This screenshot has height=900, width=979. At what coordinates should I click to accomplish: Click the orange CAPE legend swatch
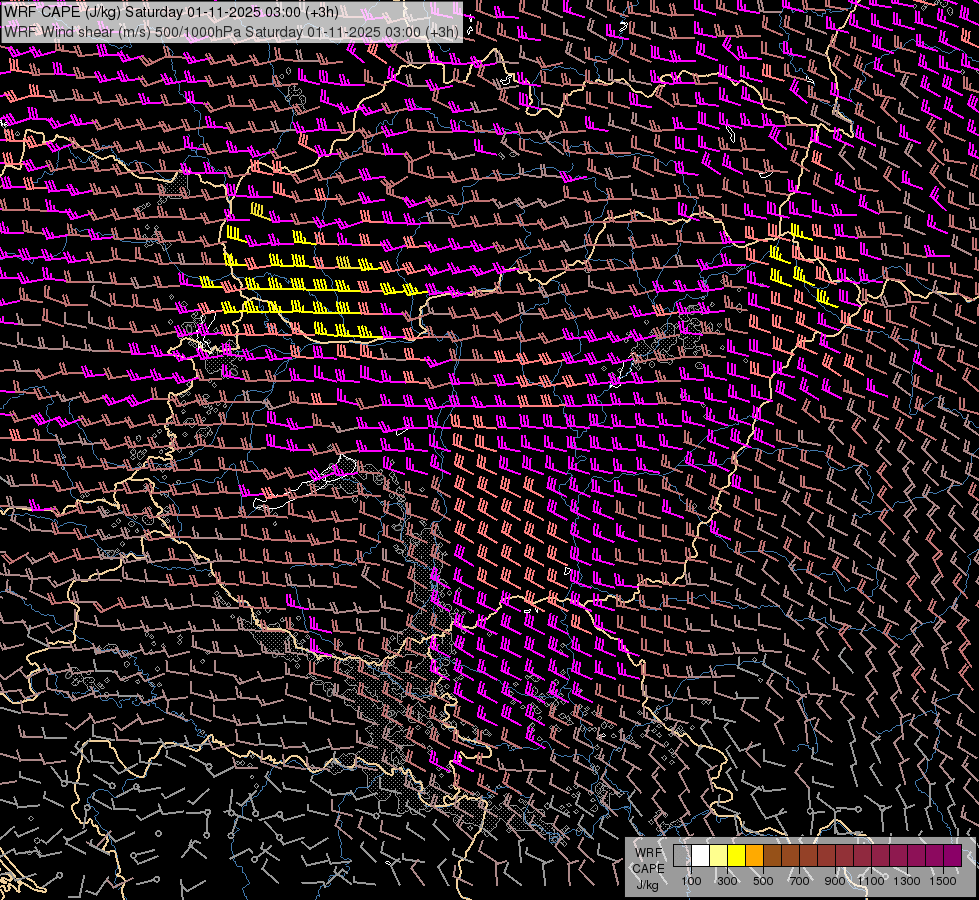point(755,856)
